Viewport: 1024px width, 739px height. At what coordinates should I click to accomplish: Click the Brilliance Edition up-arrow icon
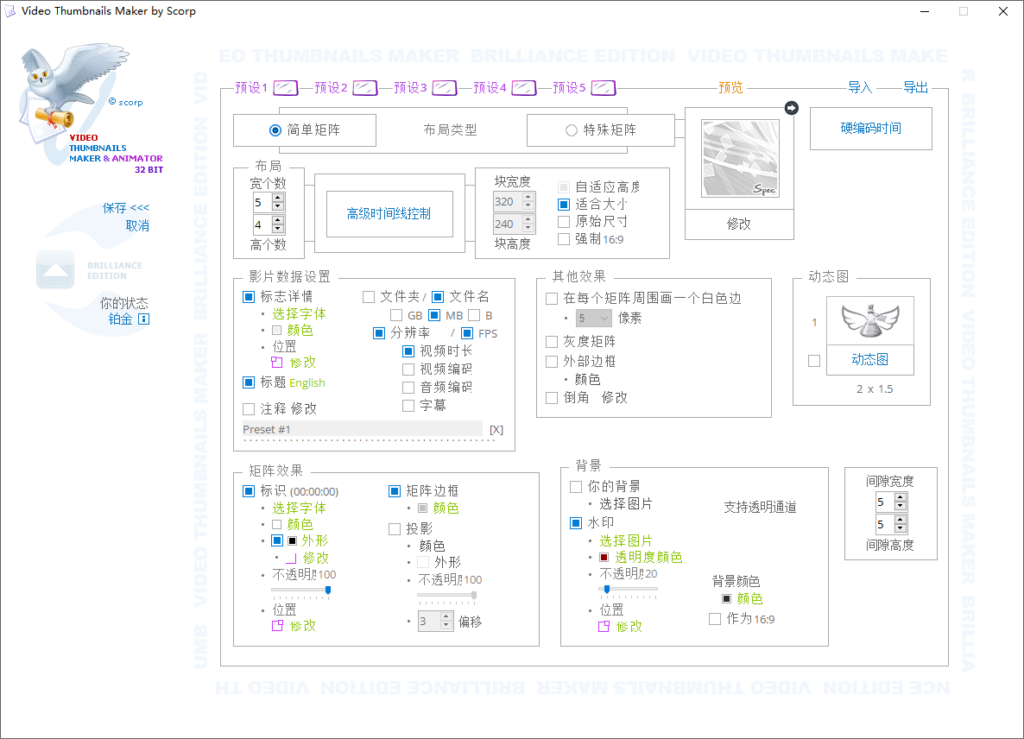click(x=56, y=270)
